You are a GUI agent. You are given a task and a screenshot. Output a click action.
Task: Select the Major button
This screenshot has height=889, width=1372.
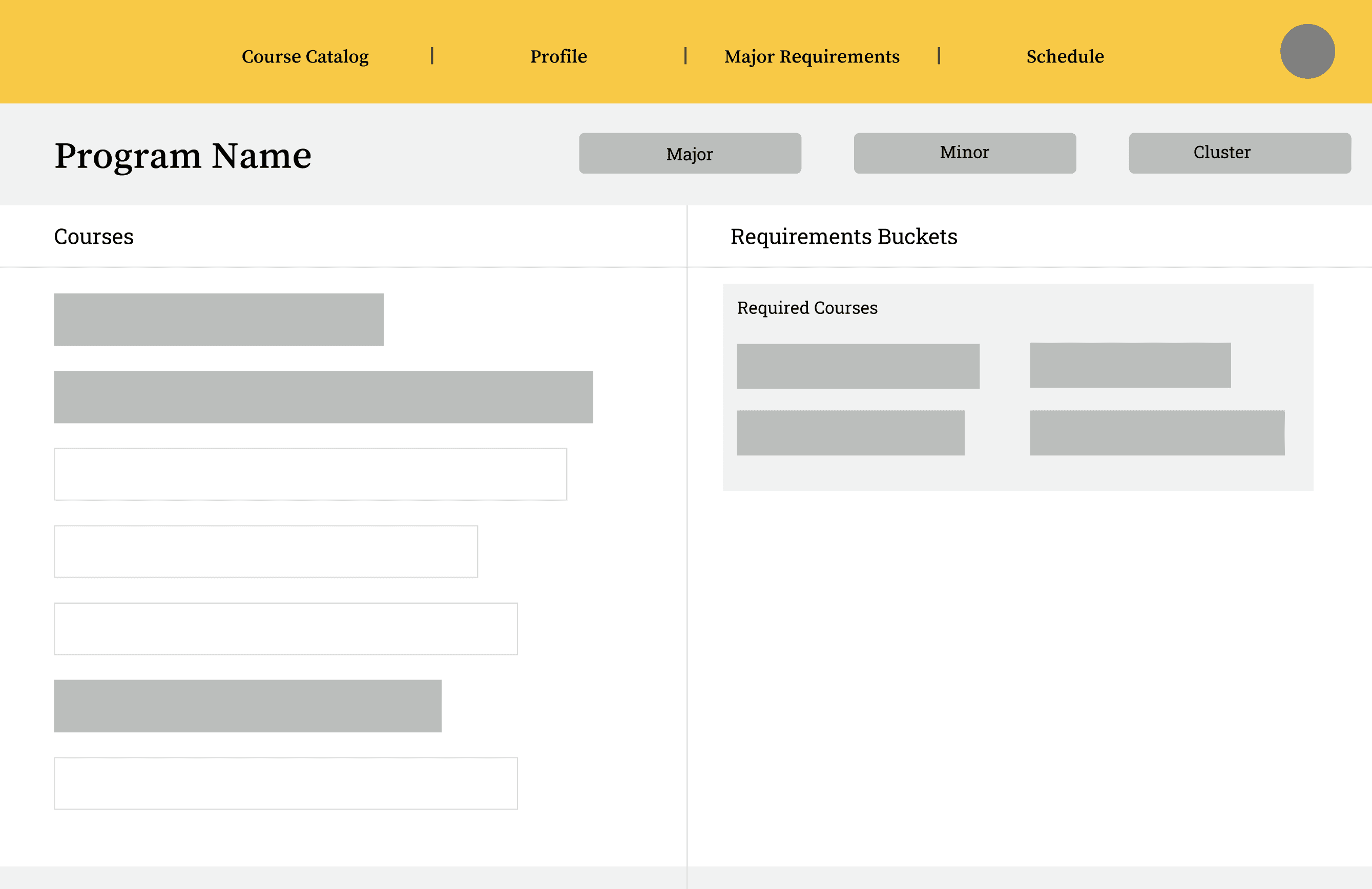pos(690,153)
